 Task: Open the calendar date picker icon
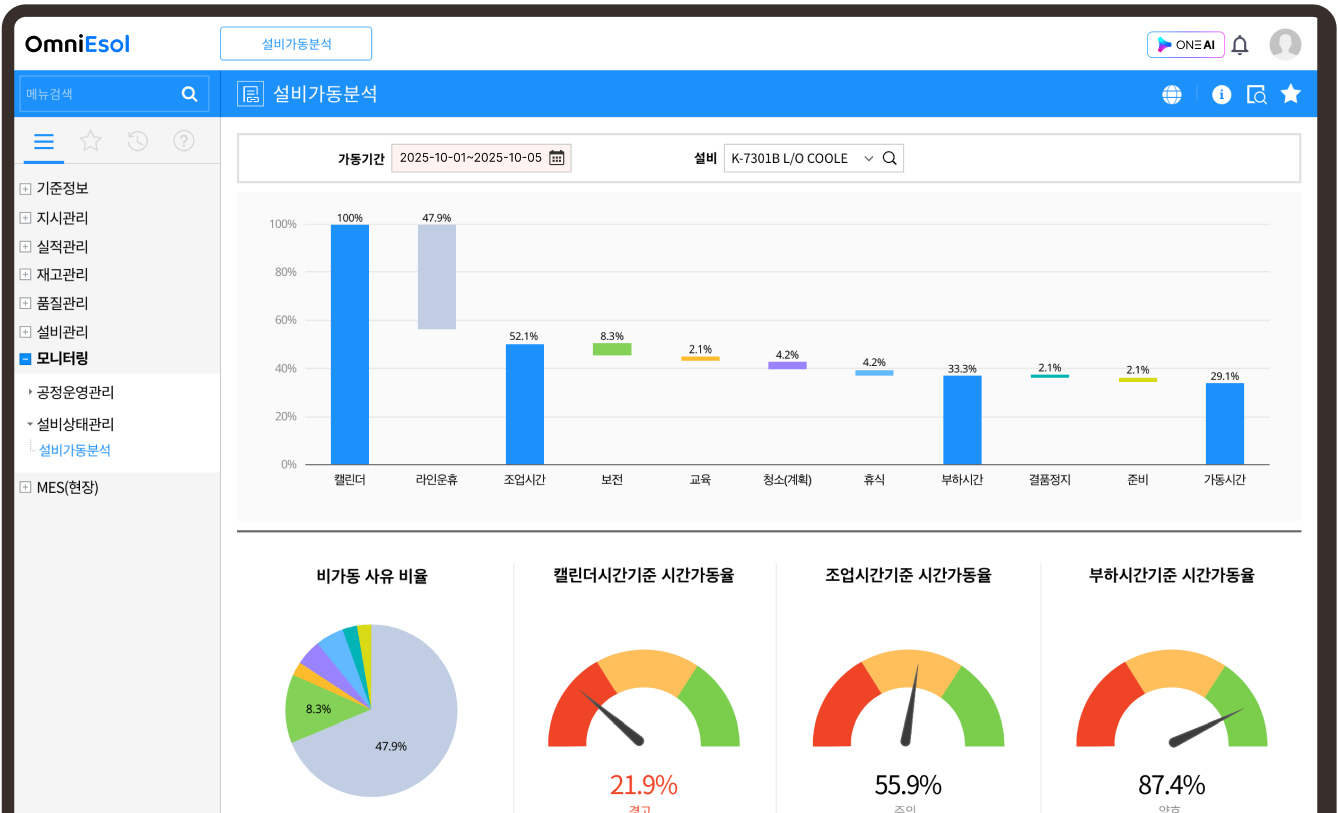(x=557, y=158)
